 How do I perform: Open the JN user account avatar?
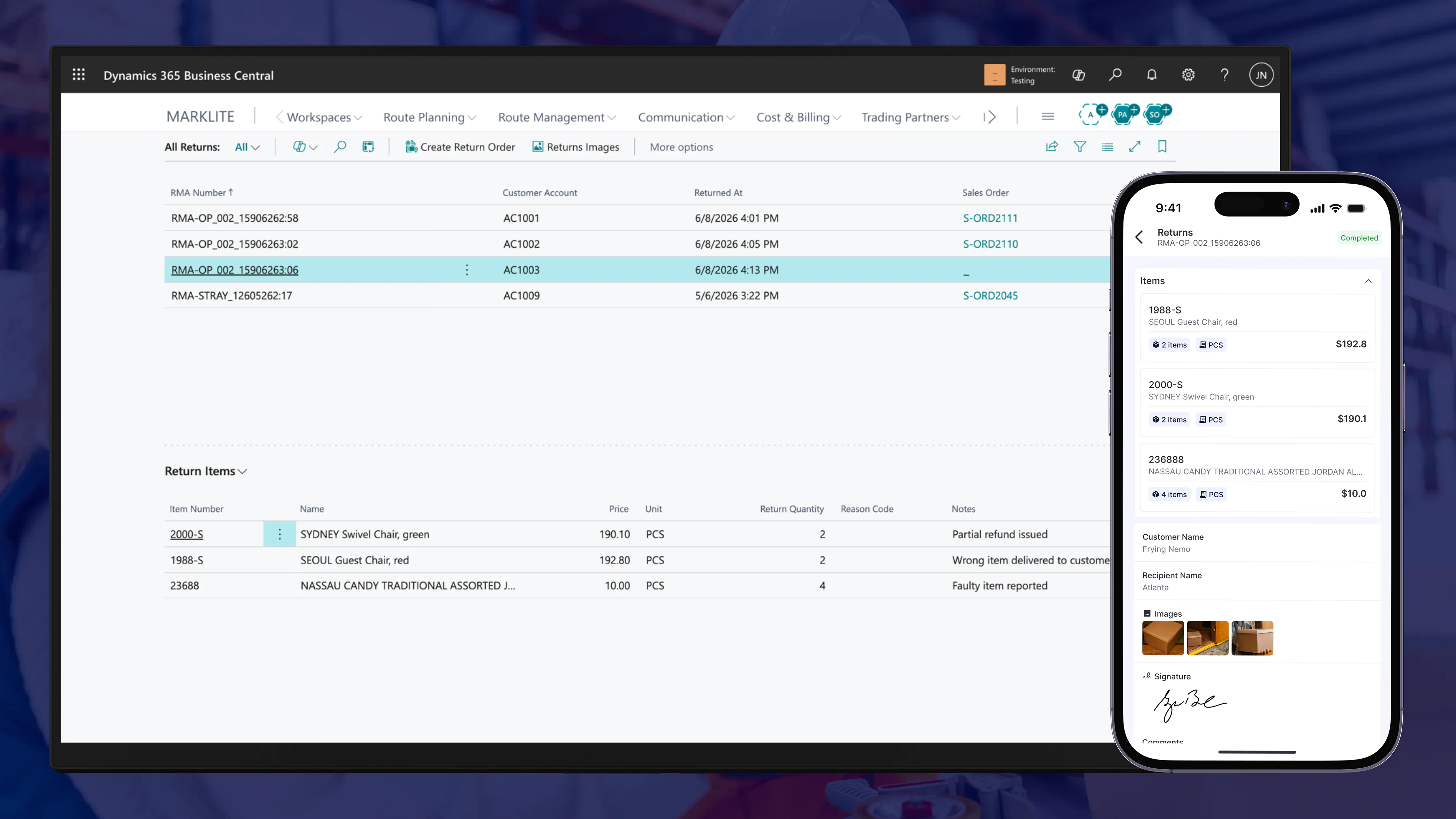1261,75
